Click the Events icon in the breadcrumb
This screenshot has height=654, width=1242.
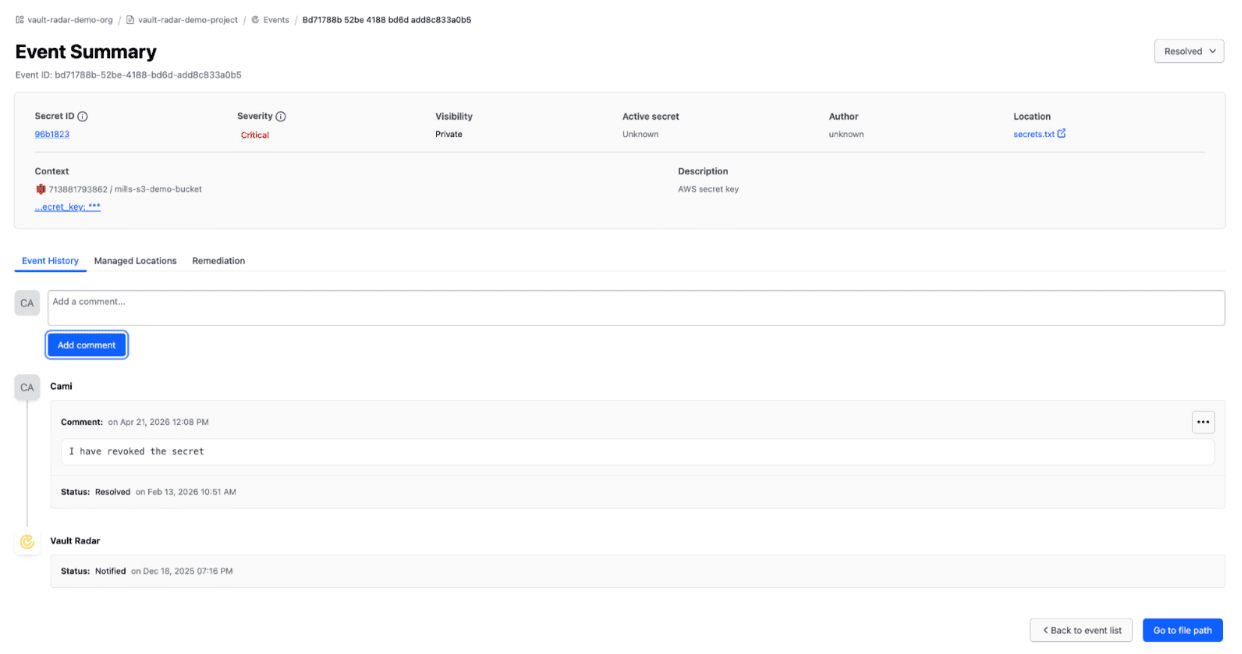[x=255, y=20]
